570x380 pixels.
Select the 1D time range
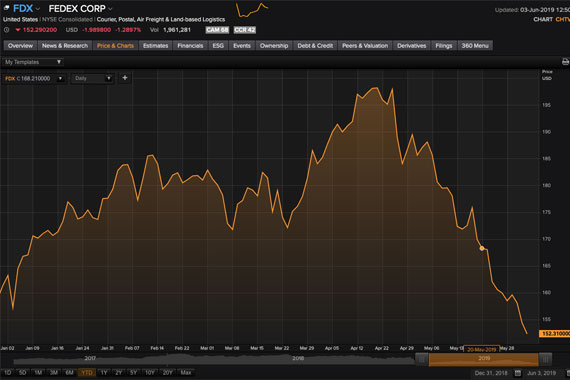coord(7,373)
